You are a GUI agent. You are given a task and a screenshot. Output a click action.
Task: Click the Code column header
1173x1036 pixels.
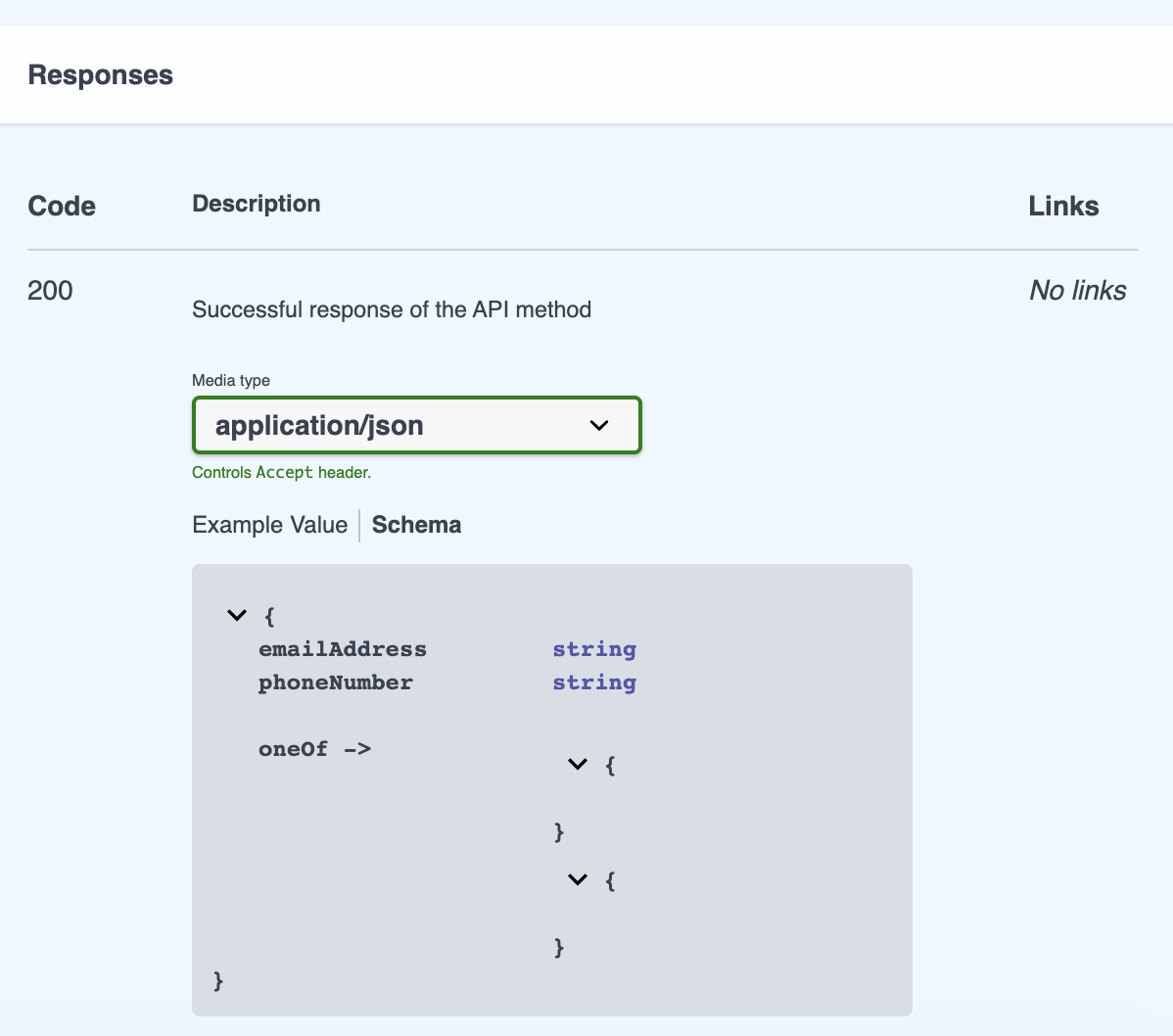pyautogui.click(x=62, y=206)
